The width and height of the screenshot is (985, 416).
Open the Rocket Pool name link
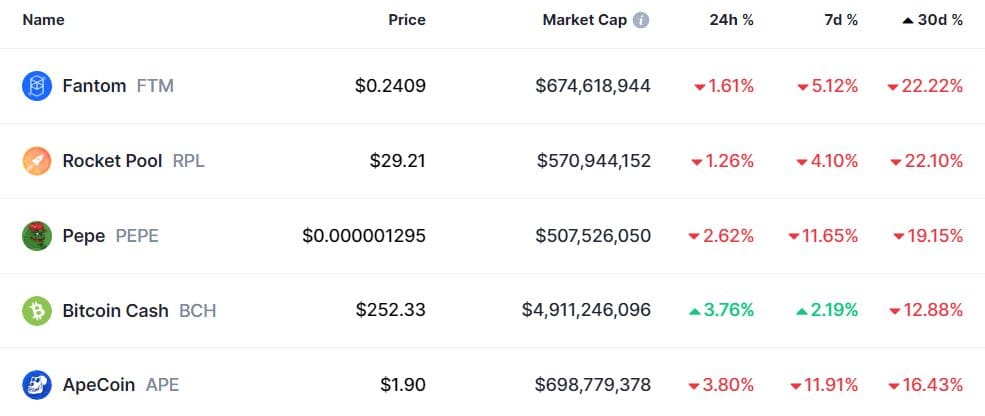112,161
